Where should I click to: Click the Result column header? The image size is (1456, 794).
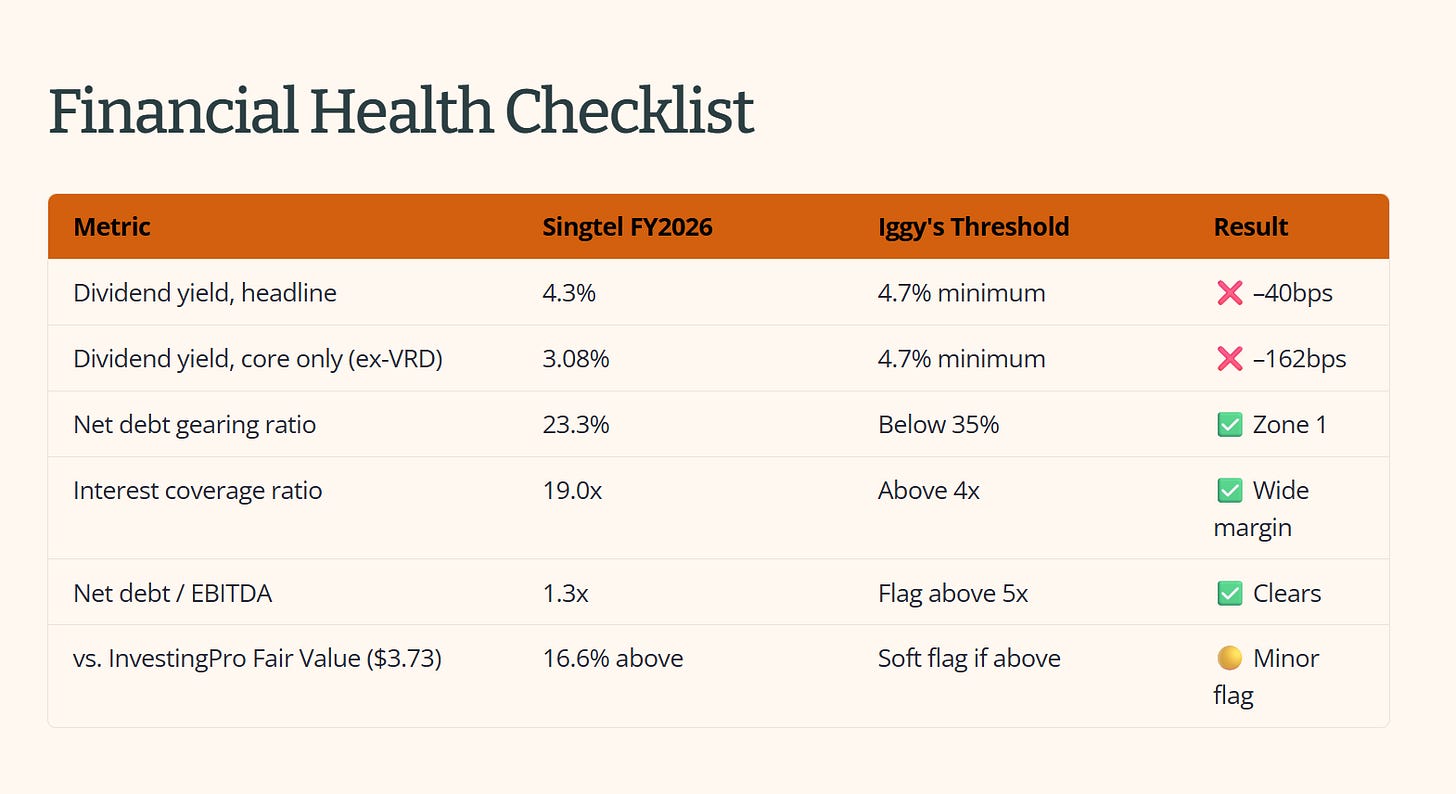tap(1250, 227)
